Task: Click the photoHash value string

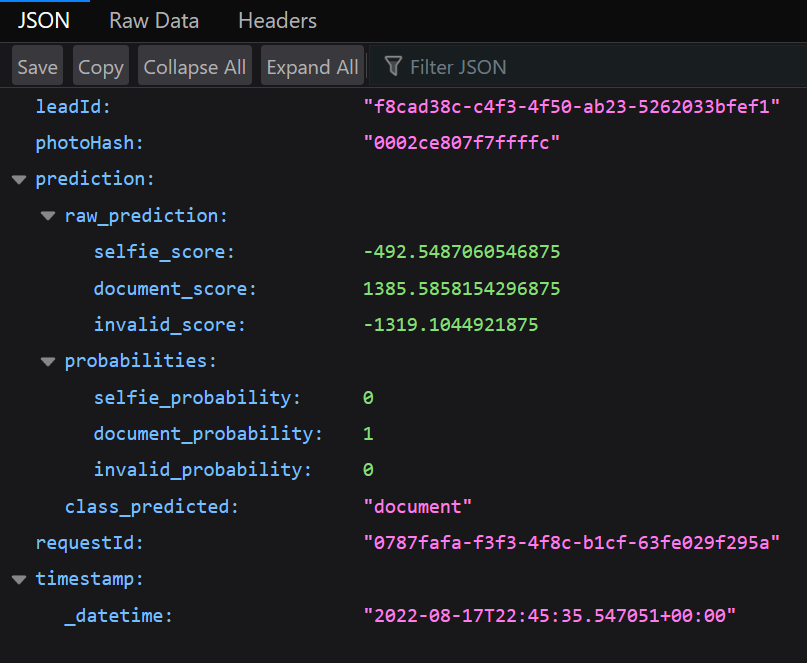Action: coord(461,143)
